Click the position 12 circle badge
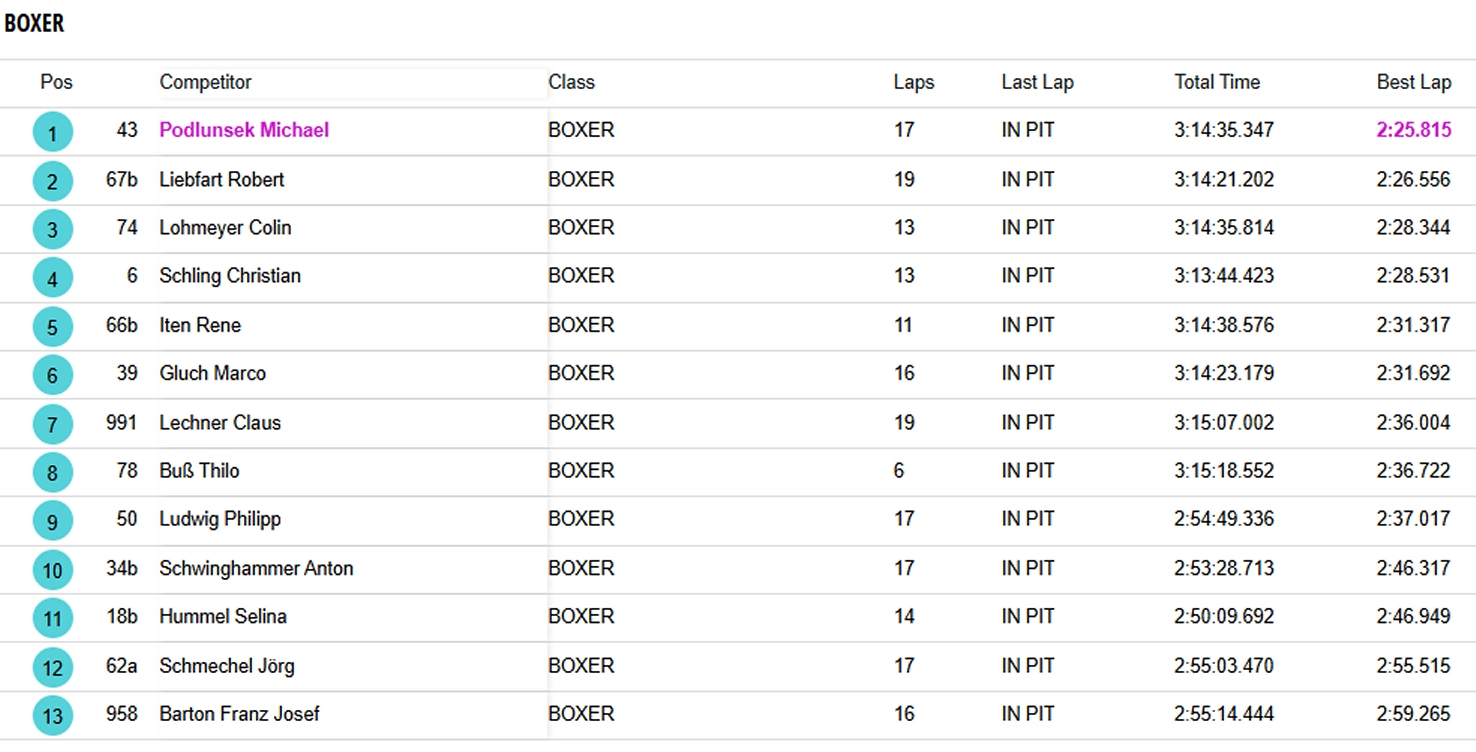Screen dimensions: 1476x752 (53, 667)
